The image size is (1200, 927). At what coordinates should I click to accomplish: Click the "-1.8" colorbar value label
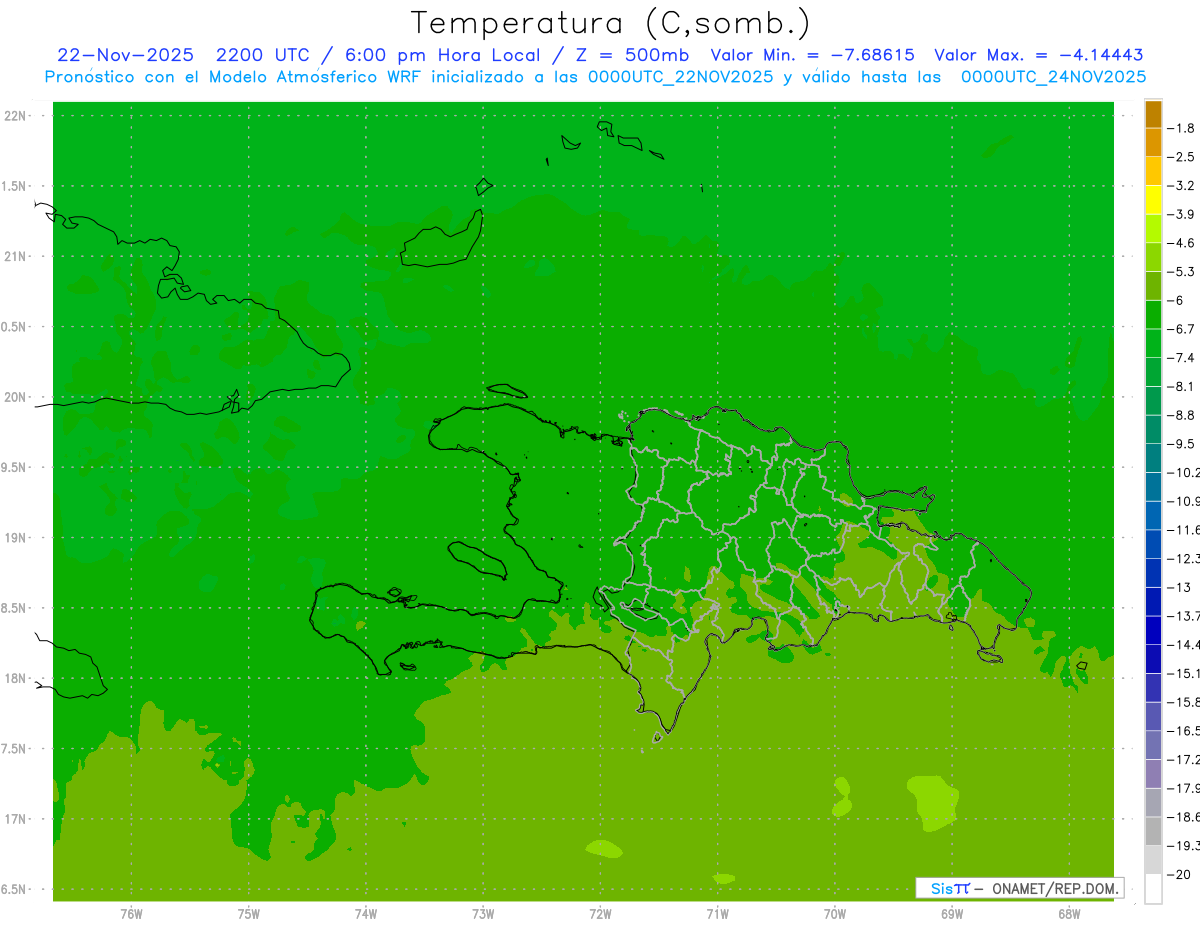pos(1183,128)
